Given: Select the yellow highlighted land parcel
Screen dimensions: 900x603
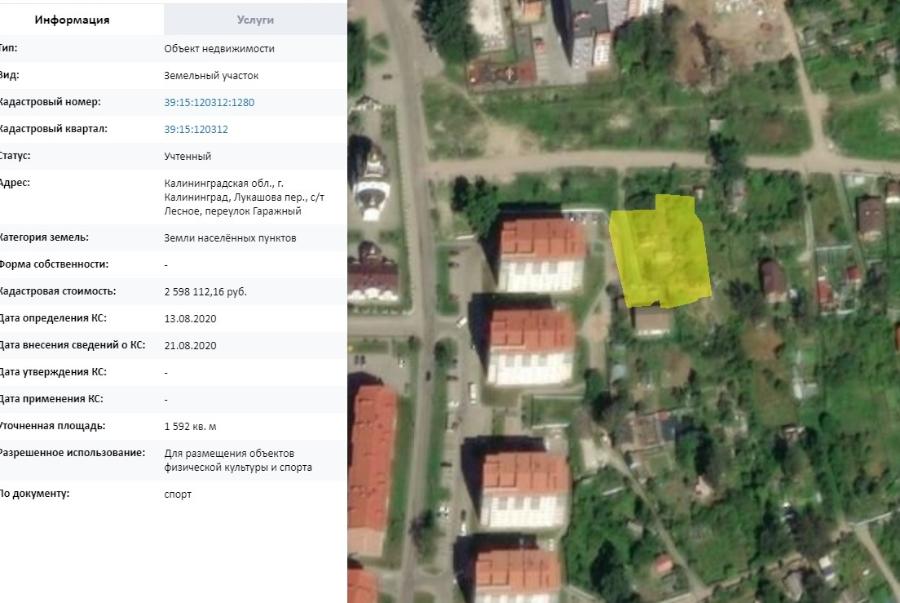Looking at the screenshot, I should [x=659, y=250].
